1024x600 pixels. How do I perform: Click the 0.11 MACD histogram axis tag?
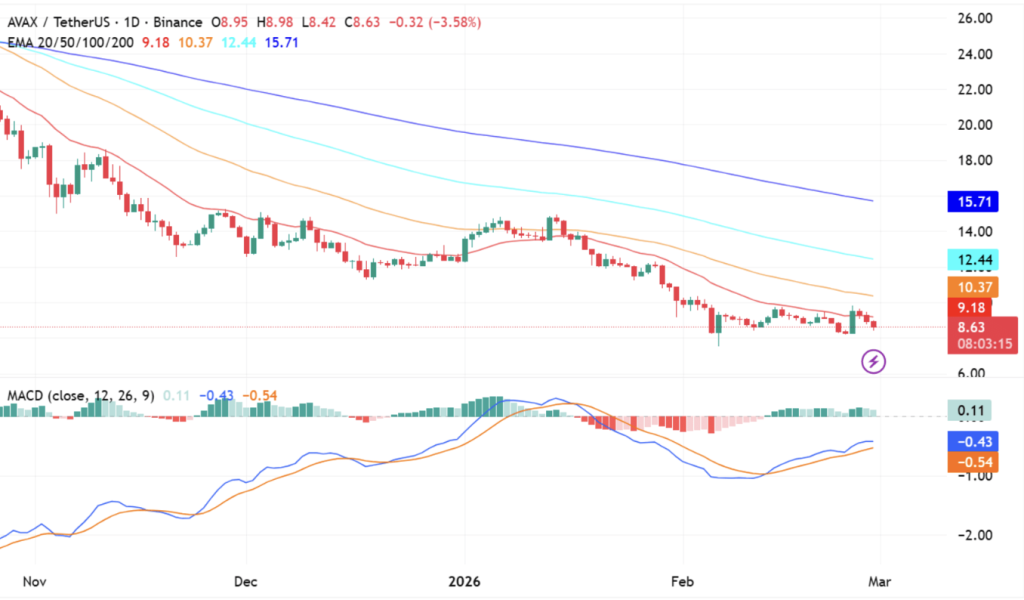pos(974,411)
